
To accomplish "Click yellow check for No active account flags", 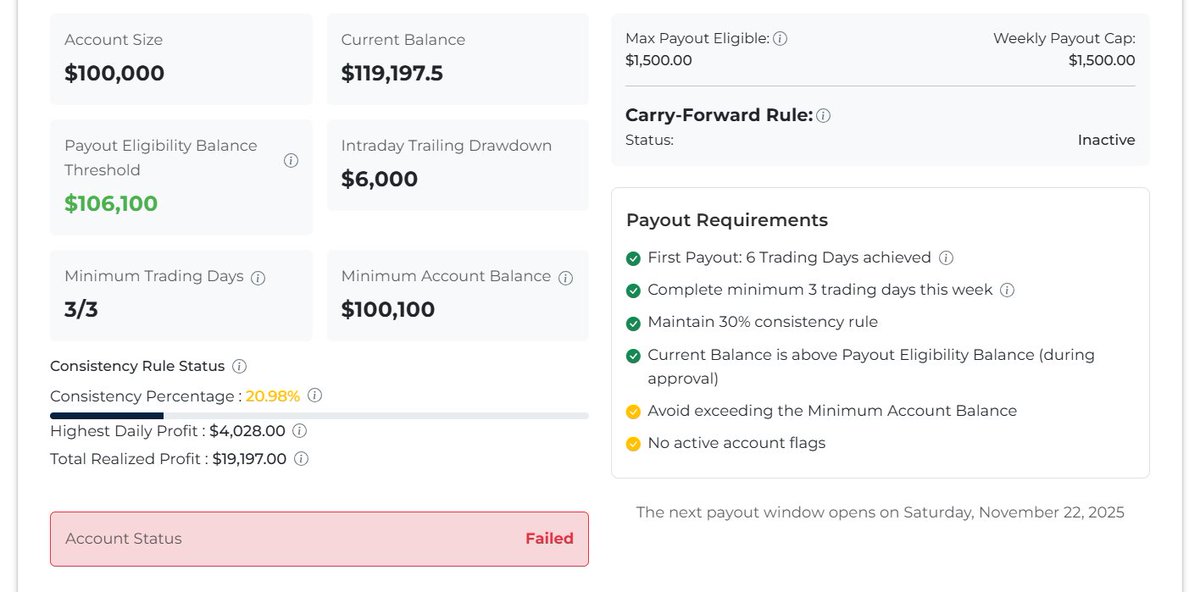I will pyautogui.click(x=633, y=444).
